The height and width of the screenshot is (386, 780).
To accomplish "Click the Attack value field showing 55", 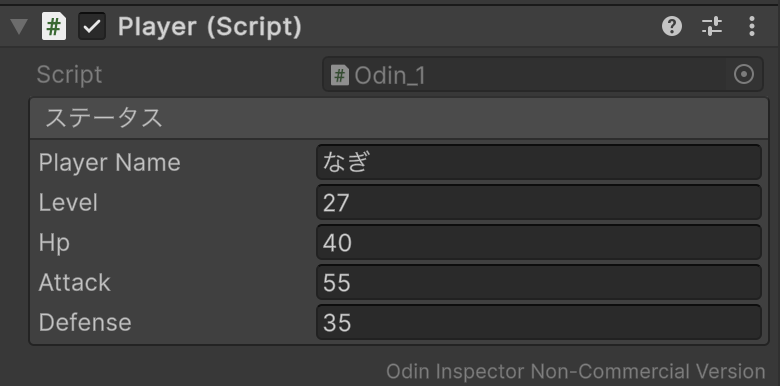I will (539, 282).
